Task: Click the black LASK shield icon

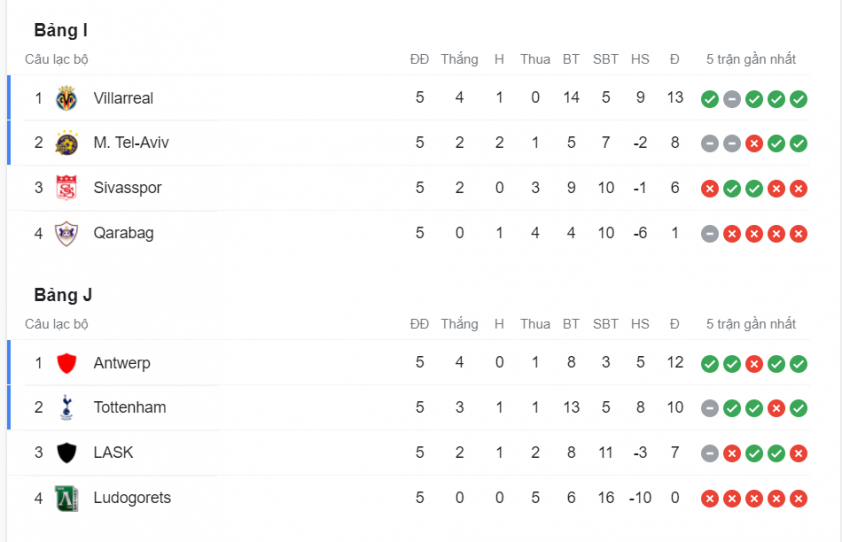Action: point(67,453)
